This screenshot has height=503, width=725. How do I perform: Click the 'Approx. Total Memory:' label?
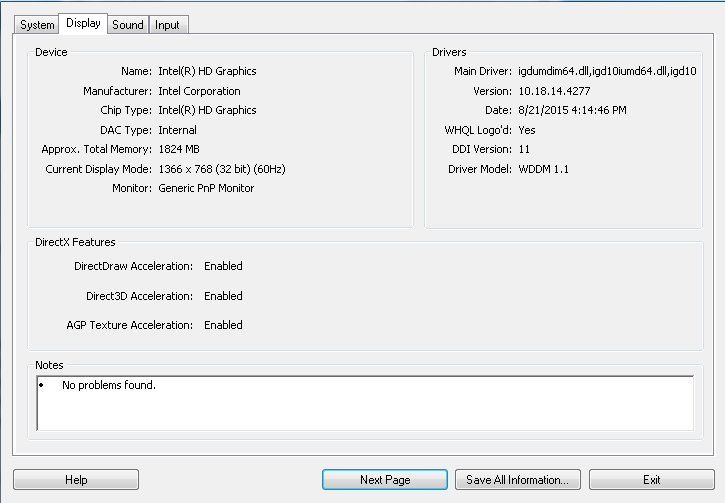coord(97,149)
